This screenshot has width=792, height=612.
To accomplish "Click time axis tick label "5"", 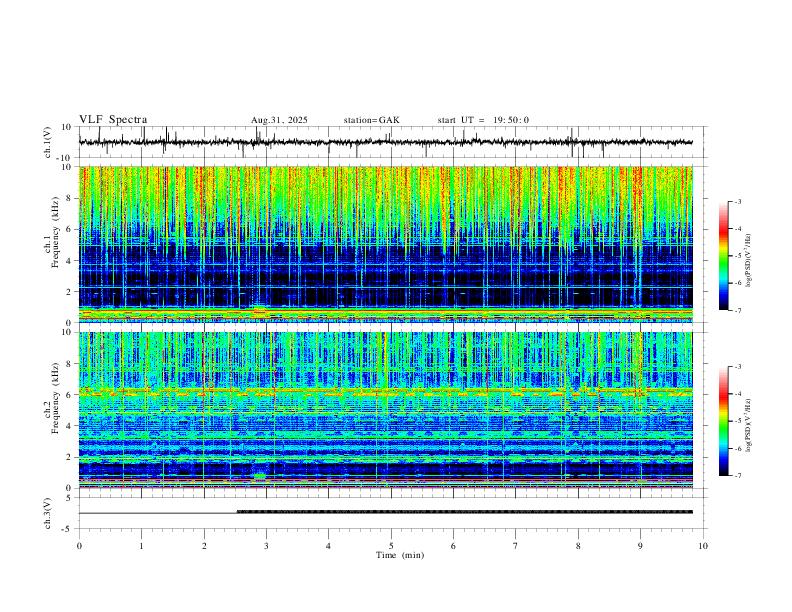I will [x=391, y=546].
